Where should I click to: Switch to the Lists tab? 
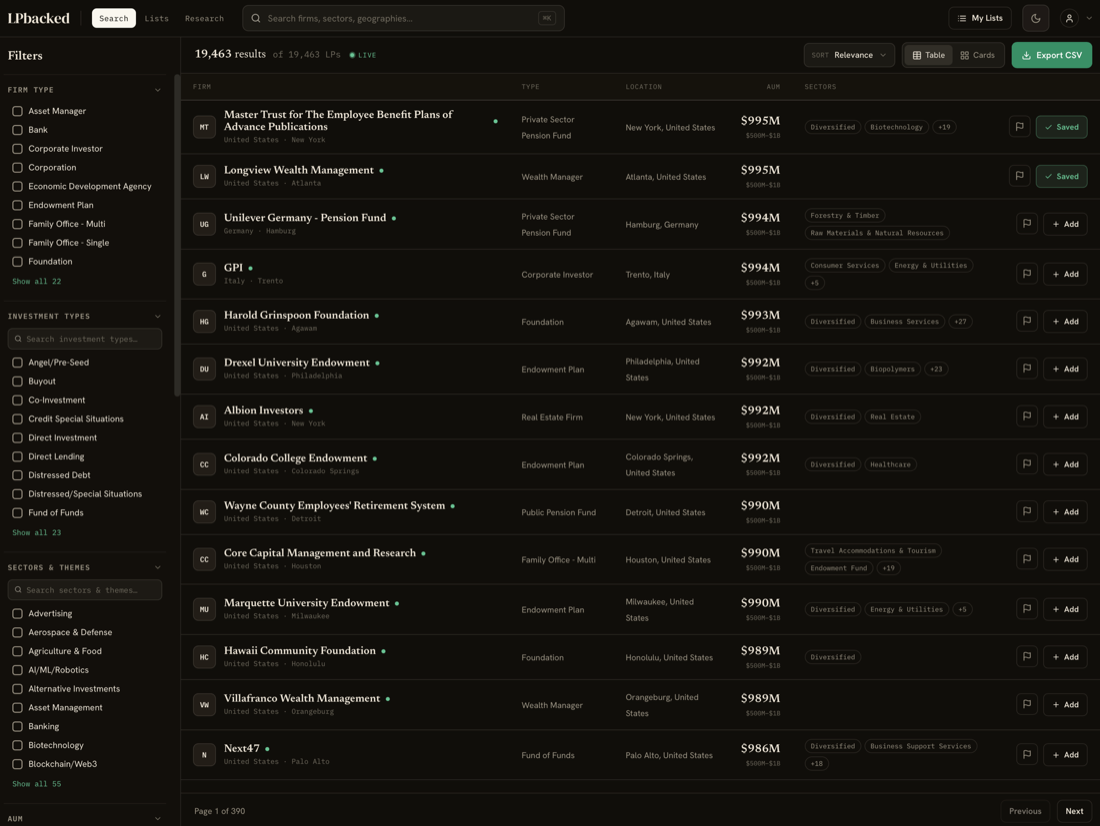coord(156,18)
